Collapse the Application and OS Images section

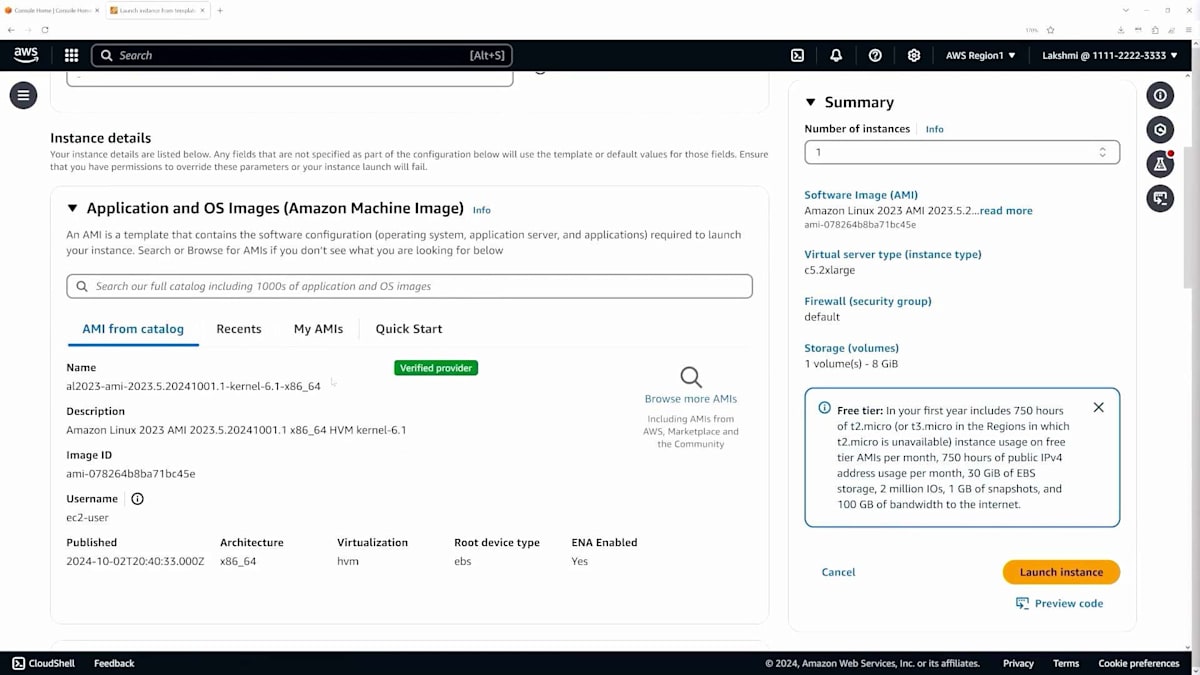click(x=72, y=209)
